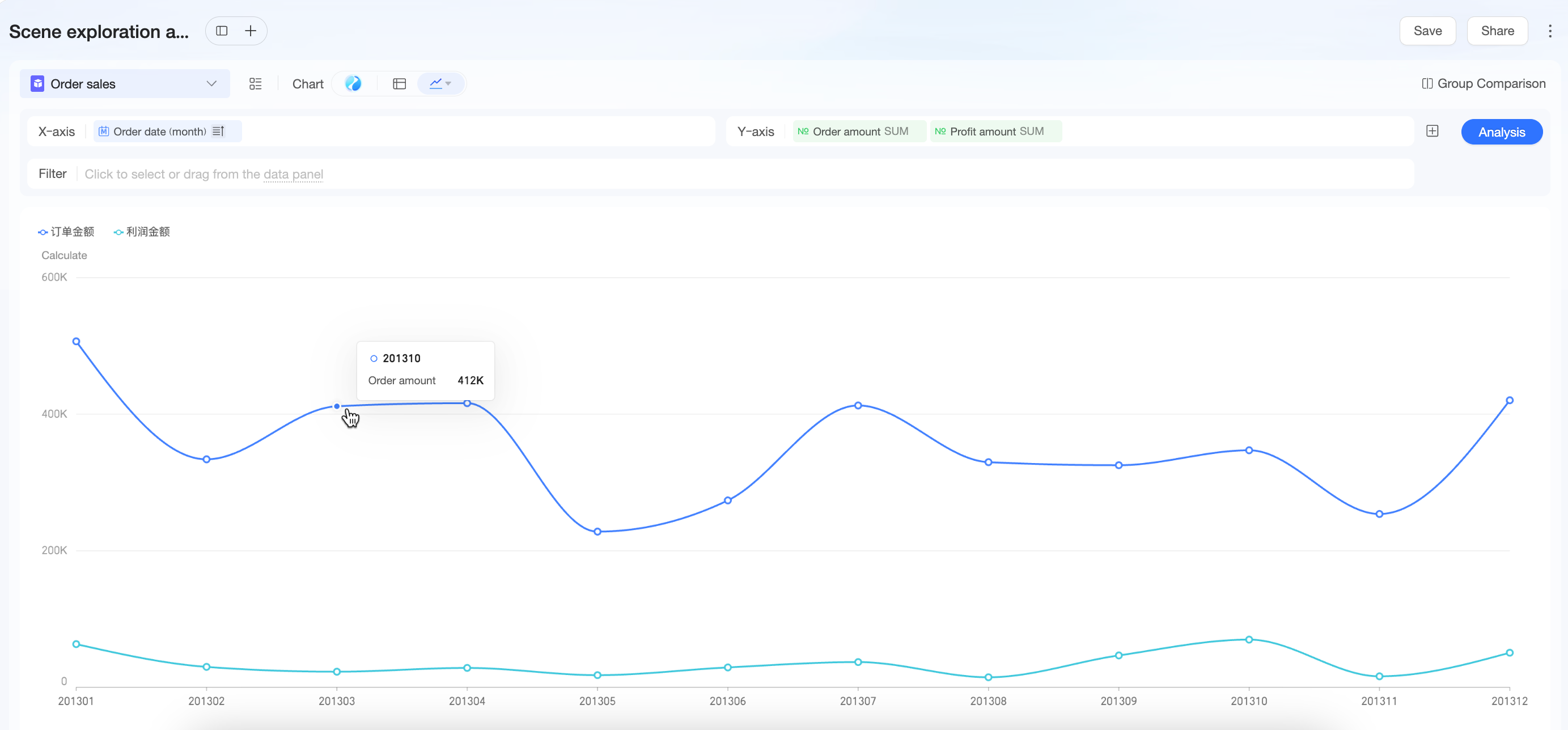Click the month calendar icon in X-axis
Image resolution: width=1568 pixels, height=730 pixels.
pyautogui.click(x=104, y=131)
